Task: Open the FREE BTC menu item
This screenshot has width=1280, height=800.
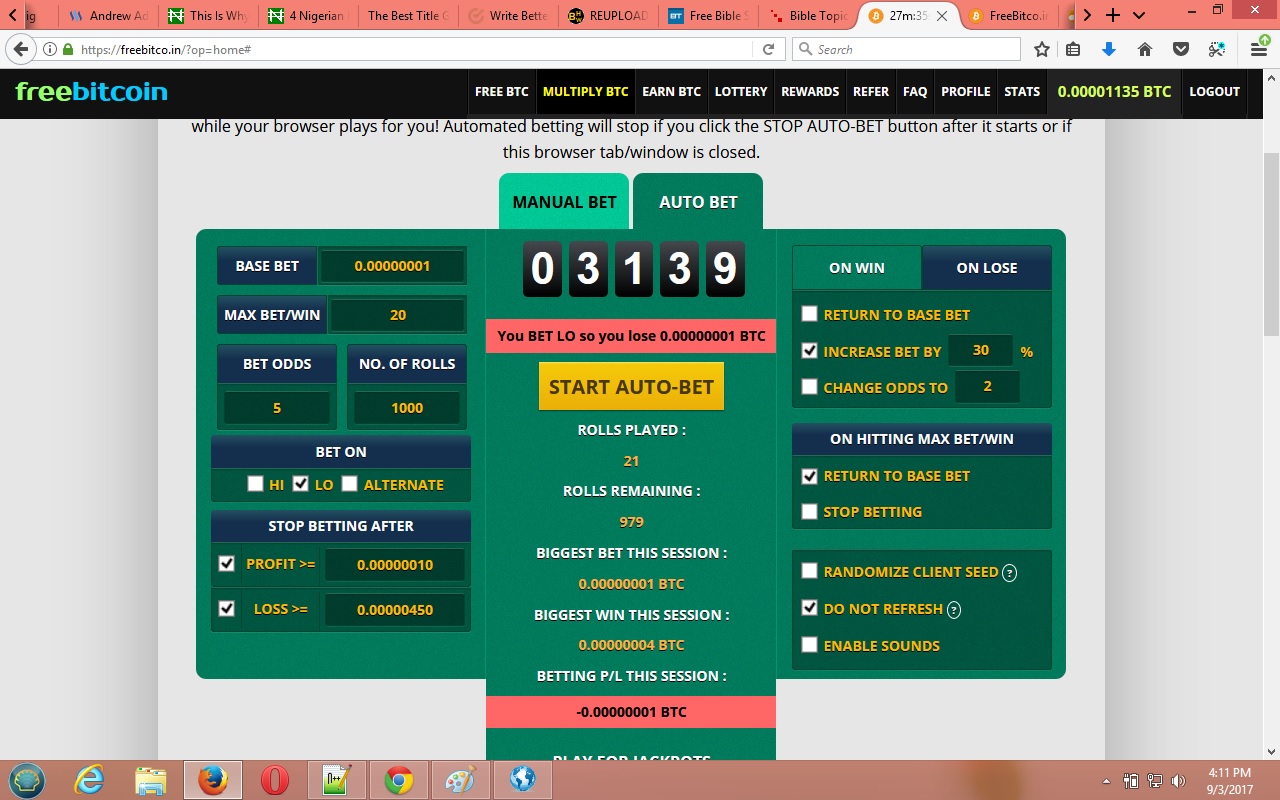Action: coord(502,91)
